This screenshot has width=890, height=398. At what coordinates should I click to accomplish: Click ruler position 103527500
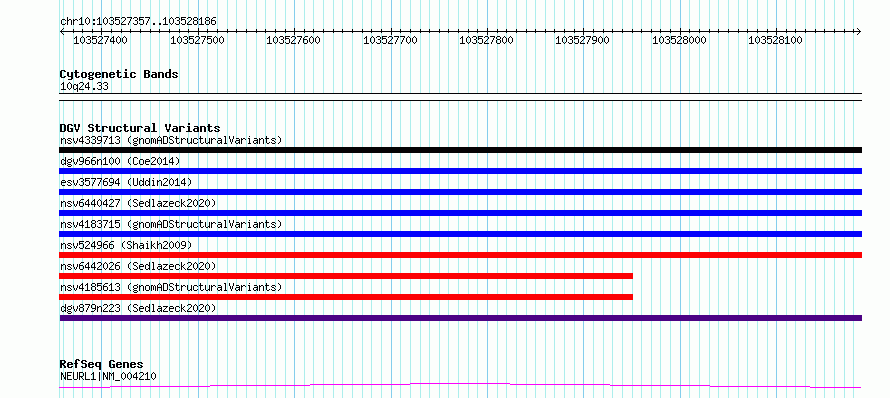click(197, 40)
